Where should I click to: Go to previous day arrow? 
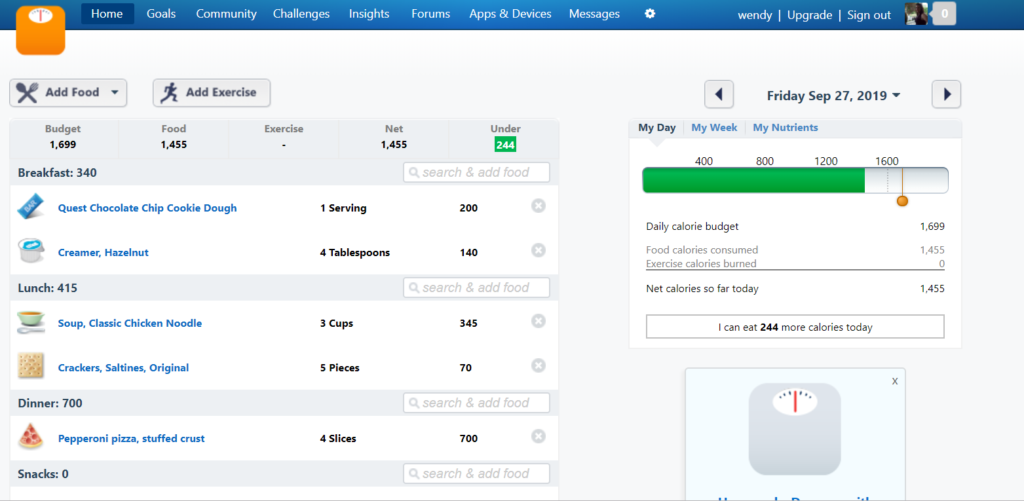point(719,95)
